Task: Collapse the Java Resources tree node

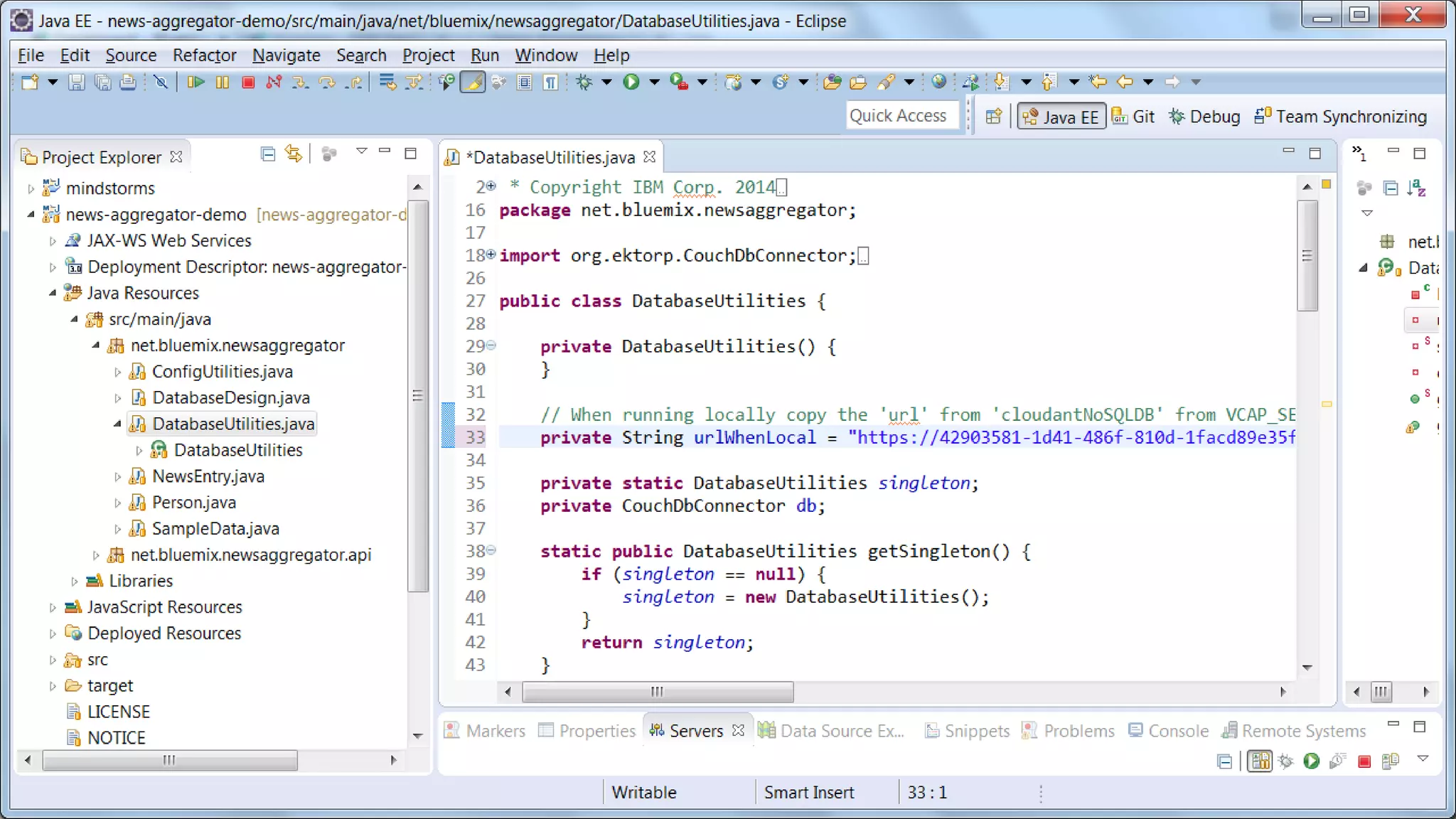Action: [53, 294]
